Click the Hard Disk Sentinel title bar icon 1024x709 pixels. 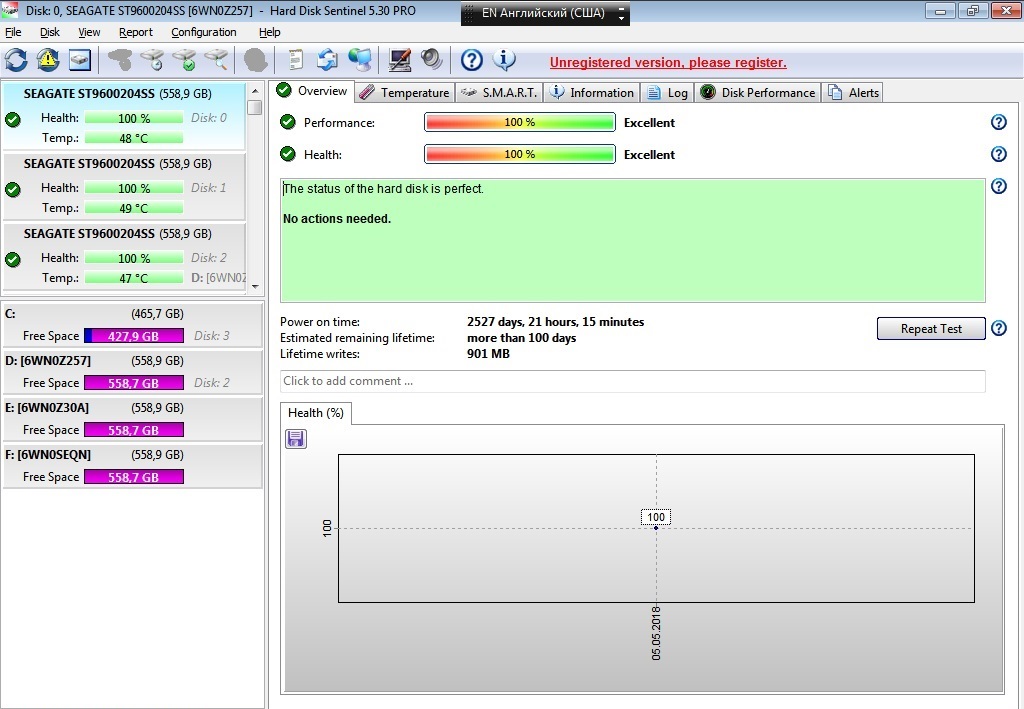pyautogui.click(x=10, y=10)
